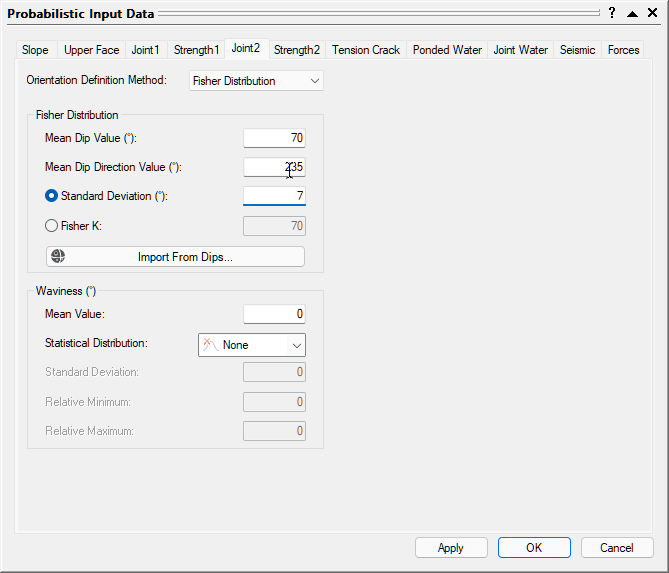Click the disabled Waviness Standard Deviation field
Image resolution: width=669 pixels, height=573 pixels.
pyautogui.click(x=274, y=372)
